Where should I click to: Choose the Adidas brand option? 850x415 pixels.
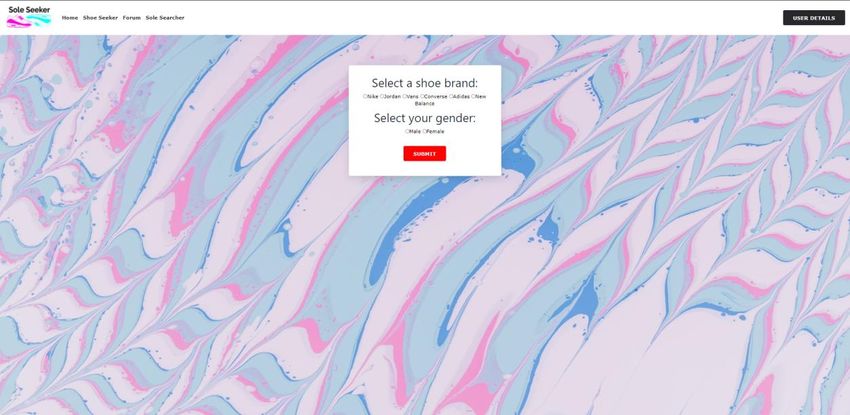point(451,96)
